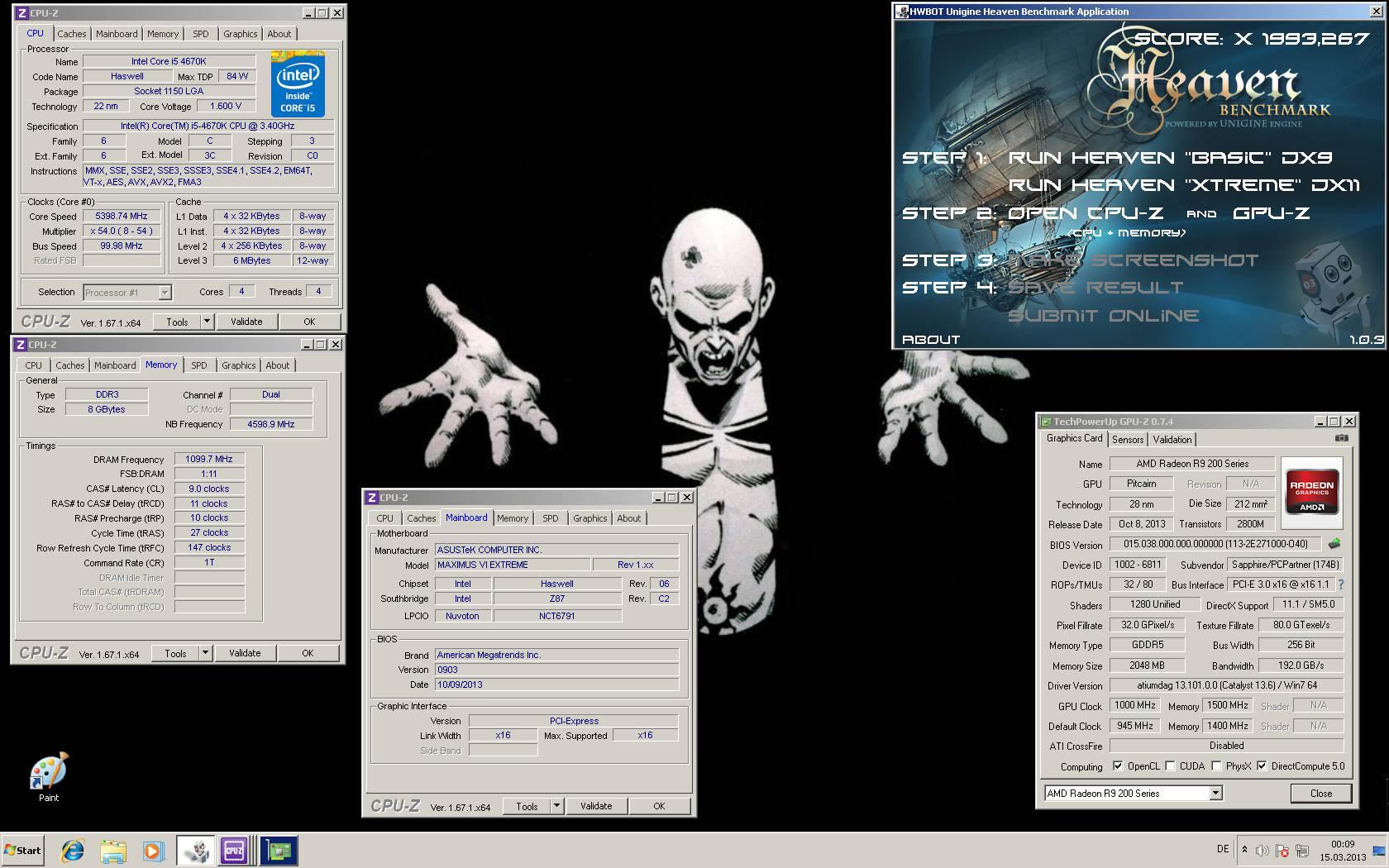Click the GPU-Z title bar icon
The width and height of the screenshot is (1389, 868).
[x=1046, y=422]
